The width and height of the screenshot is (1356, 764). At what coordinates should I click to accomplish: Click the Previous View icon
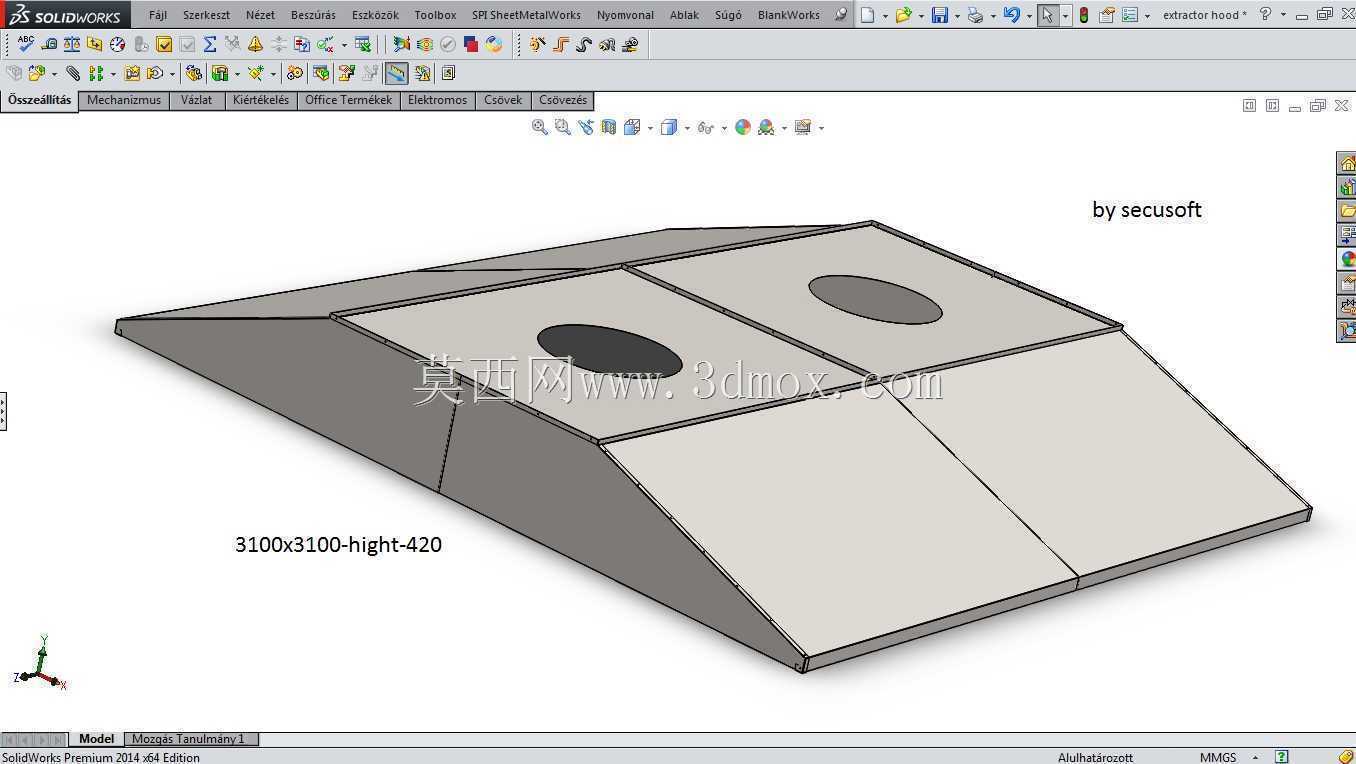click(x=586, y=127)
